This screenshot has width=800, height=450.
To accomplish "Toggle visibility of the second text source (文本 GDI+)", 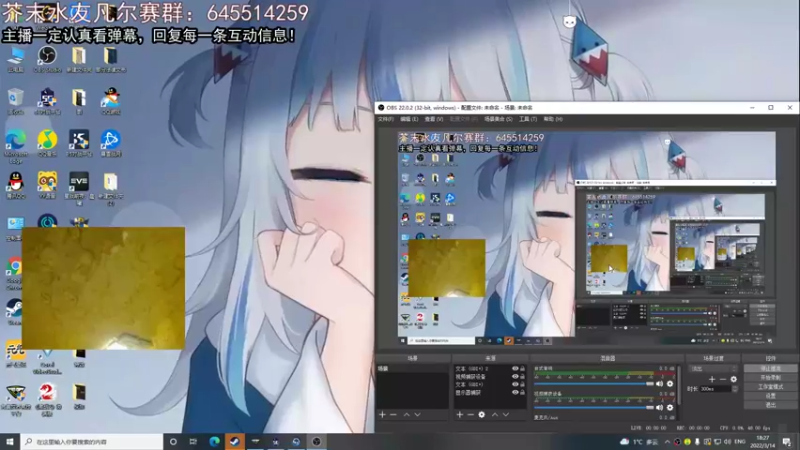I will (x=515, y=384).
